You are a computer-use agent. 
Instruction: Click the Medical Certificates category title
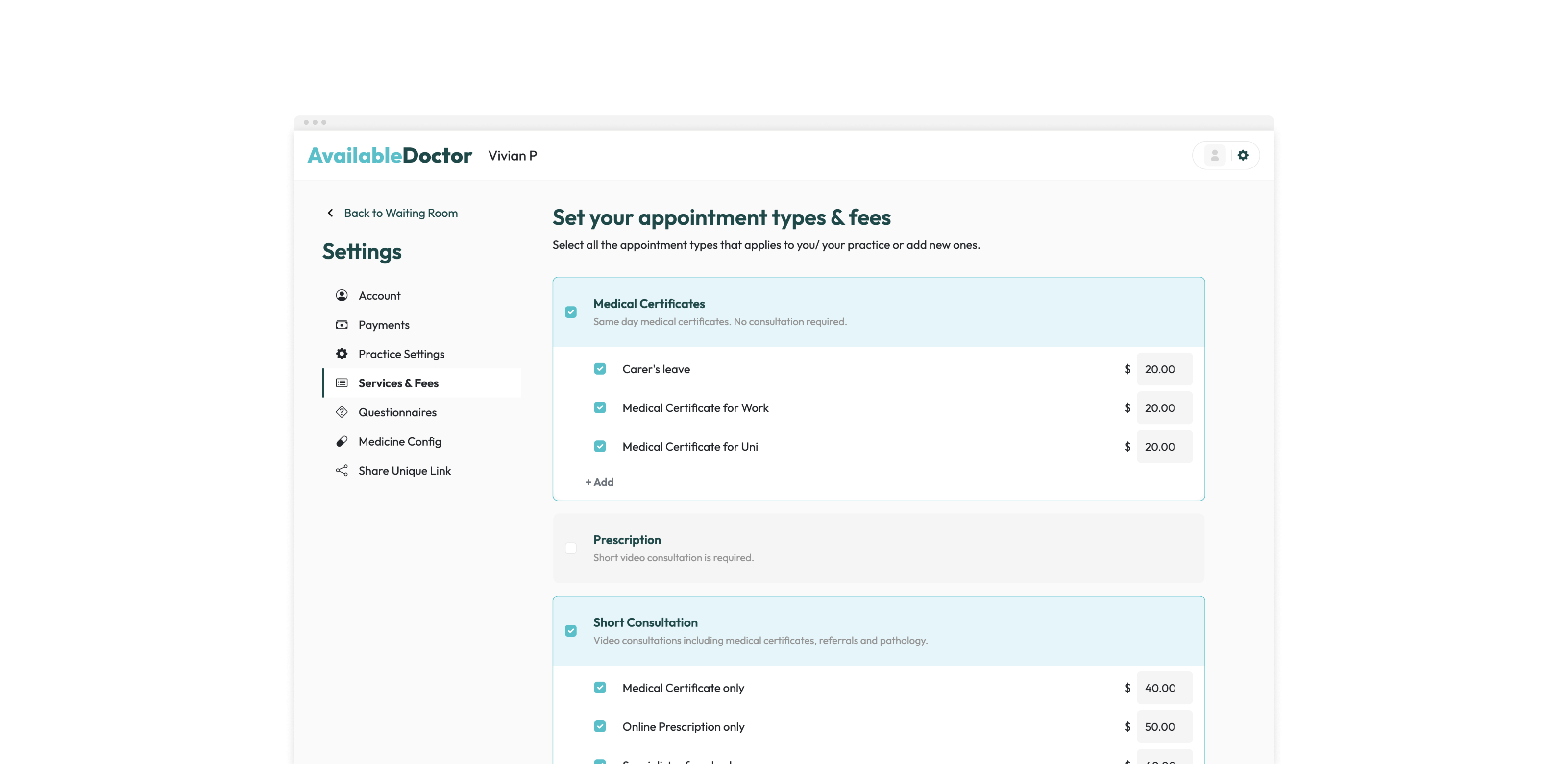coord(649,304)
